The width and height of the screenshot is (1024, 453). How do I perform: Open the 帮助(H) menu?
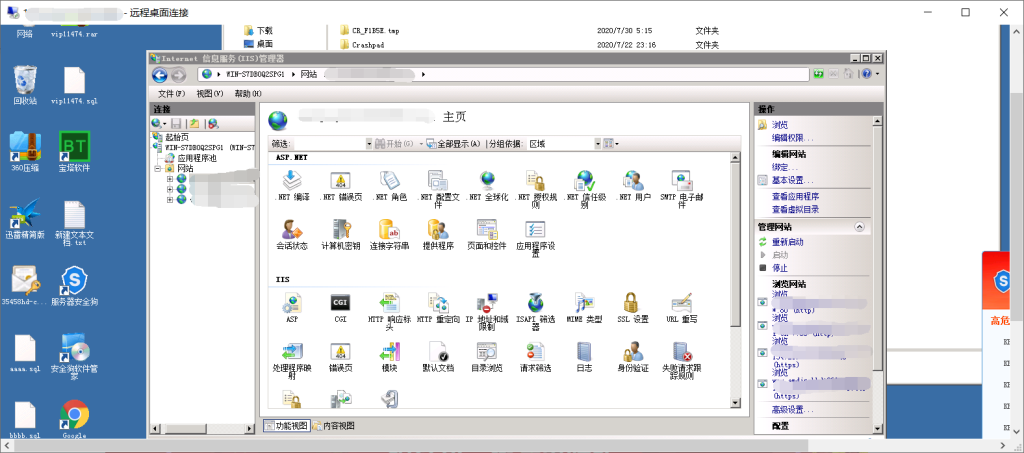click(x=248, y=93)
